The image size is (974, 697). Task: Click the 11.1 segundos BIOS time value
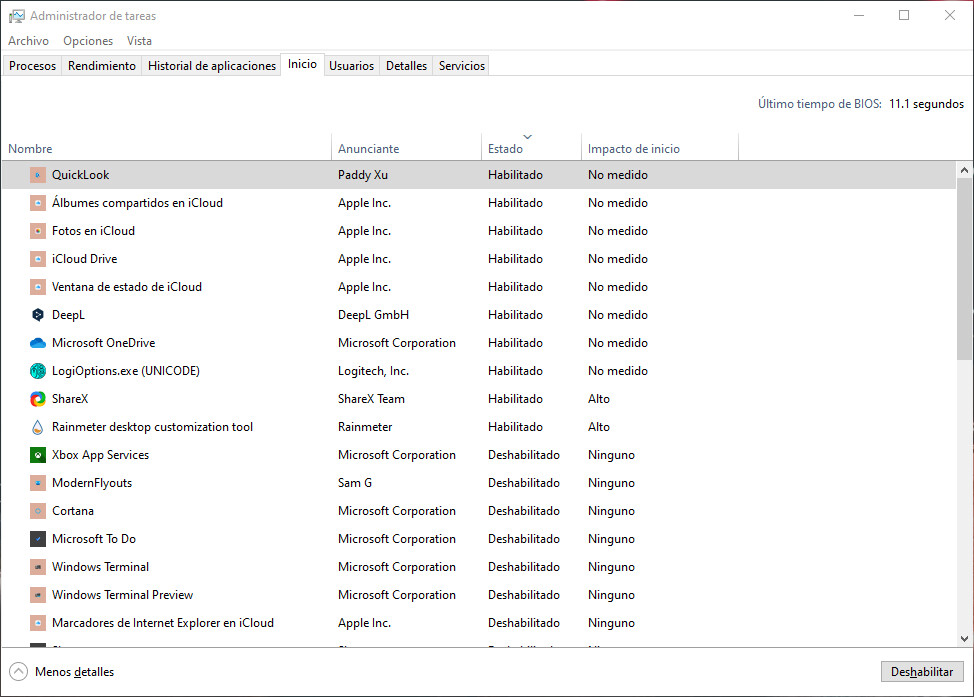point(926,104)
